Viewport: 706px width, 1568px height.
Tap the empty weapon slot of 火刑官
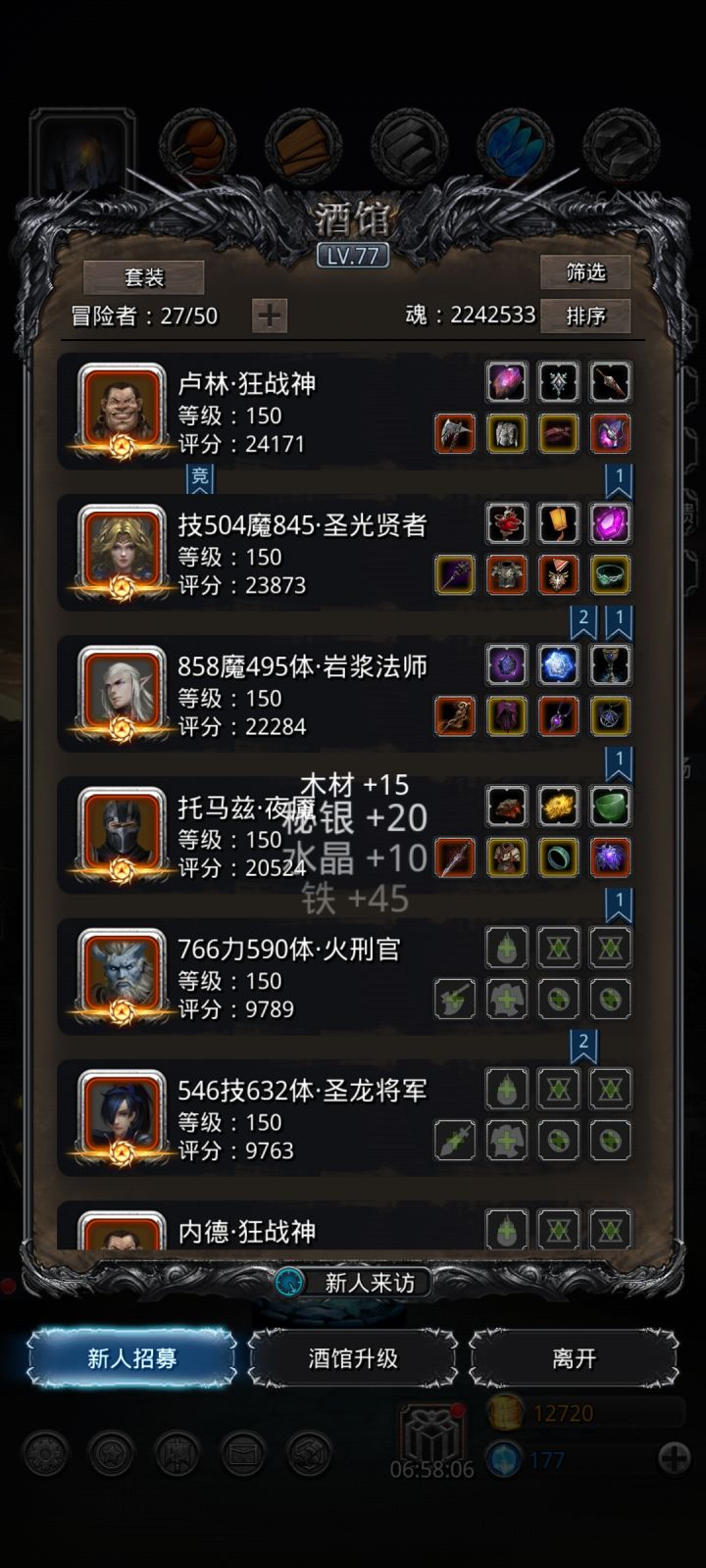coord(455,999)
